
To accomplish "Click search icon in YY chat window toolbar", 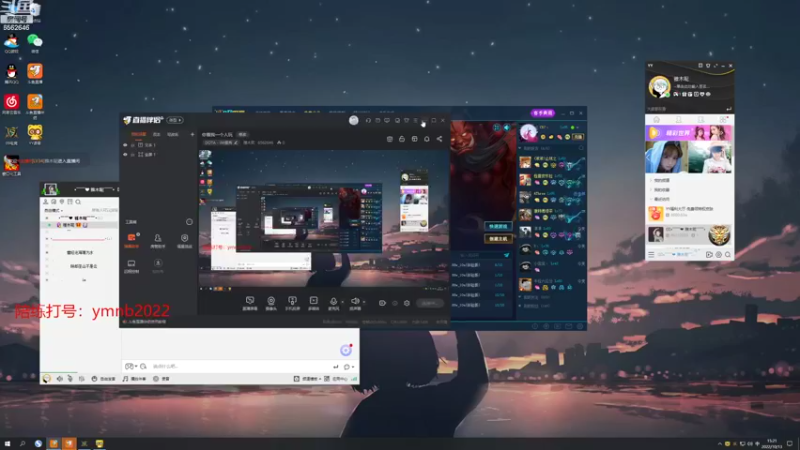I will 78,202.
